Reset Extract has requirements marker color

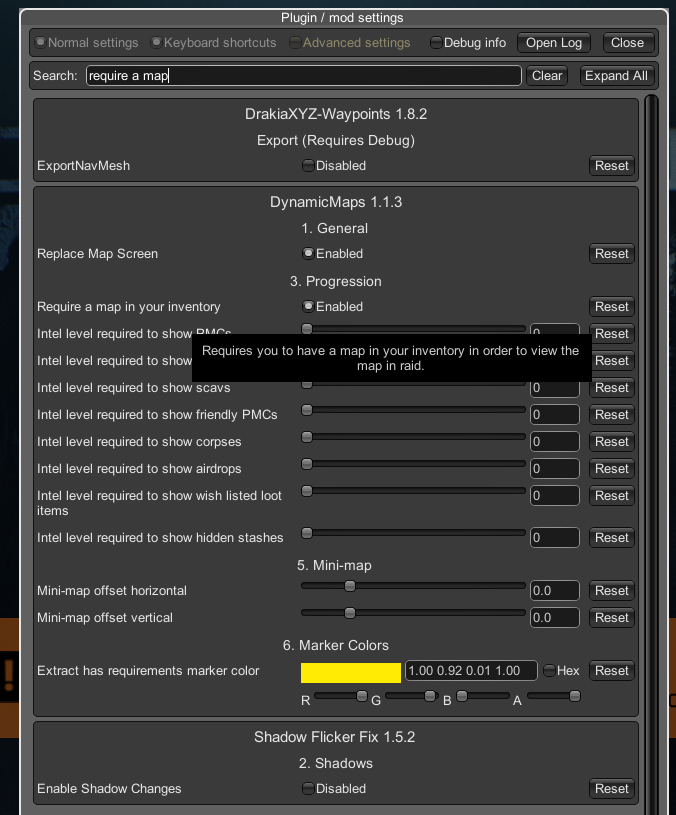612,671
